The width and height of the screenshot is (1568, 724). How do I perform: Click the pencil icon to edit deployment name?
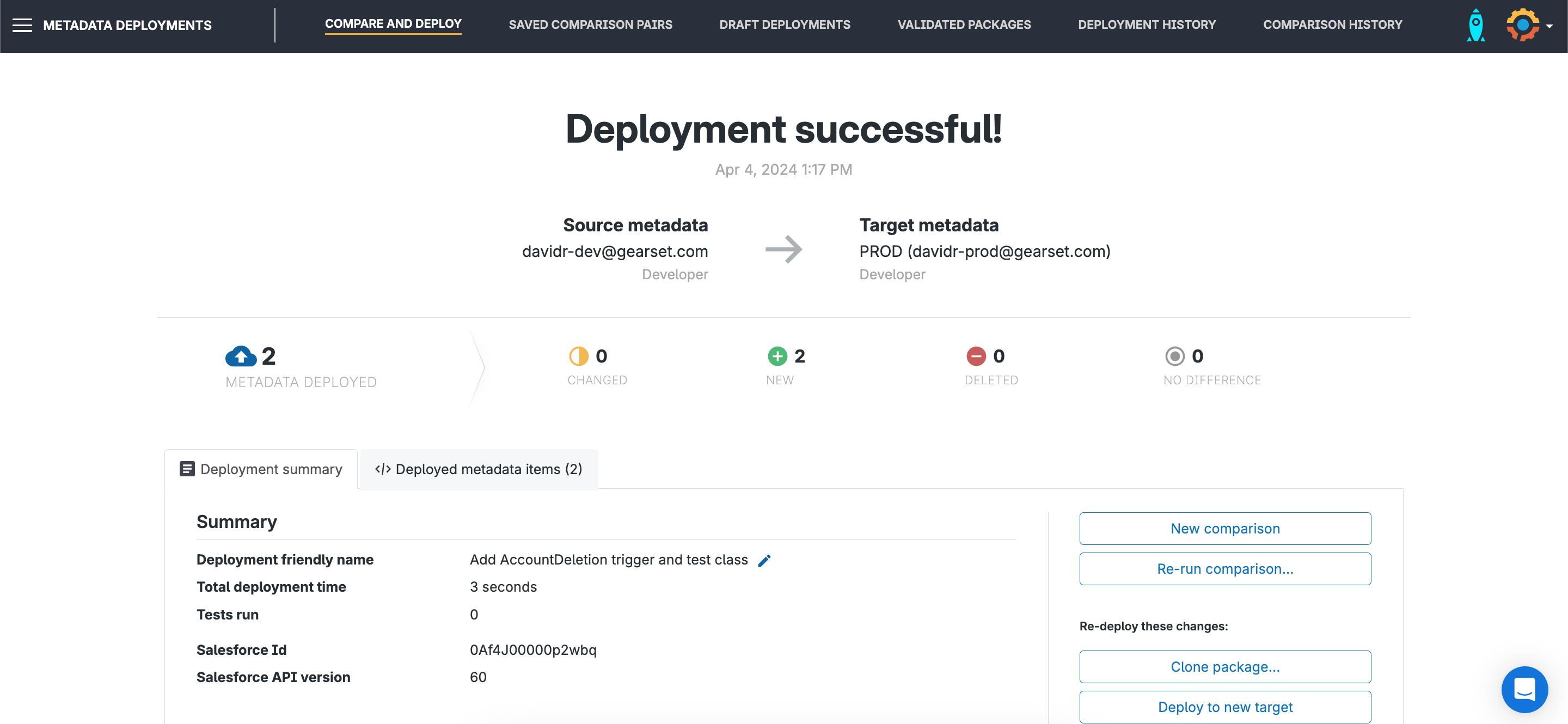click(x=764, y=560)
